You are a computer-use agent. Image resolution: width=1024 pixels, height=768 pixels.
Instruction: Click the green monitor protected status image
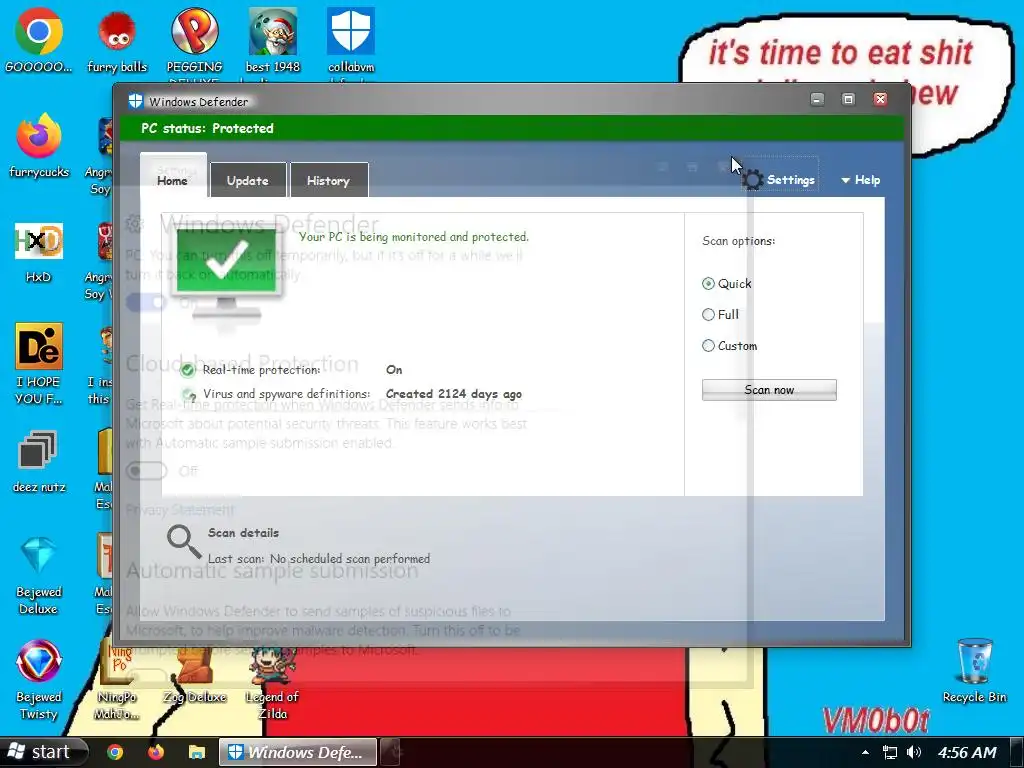coord(227,274)
